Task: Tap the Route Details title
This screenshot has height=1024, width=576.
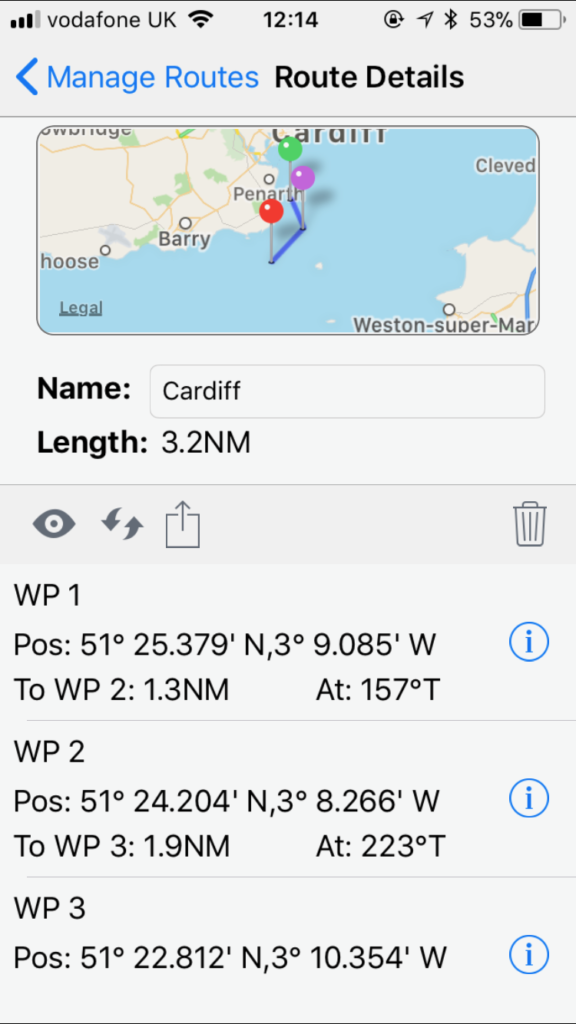Action: (x=369, y=77)
